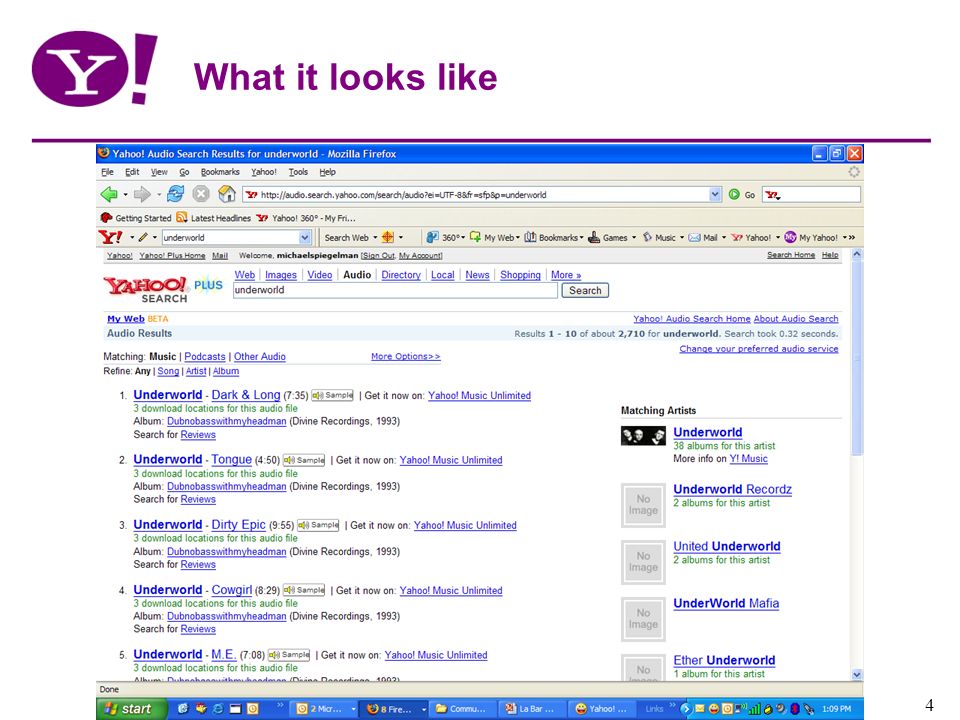The width and height of the screenshot is (960, 720).
Task: Reload the page with the refresh icon
Action: 176,194
